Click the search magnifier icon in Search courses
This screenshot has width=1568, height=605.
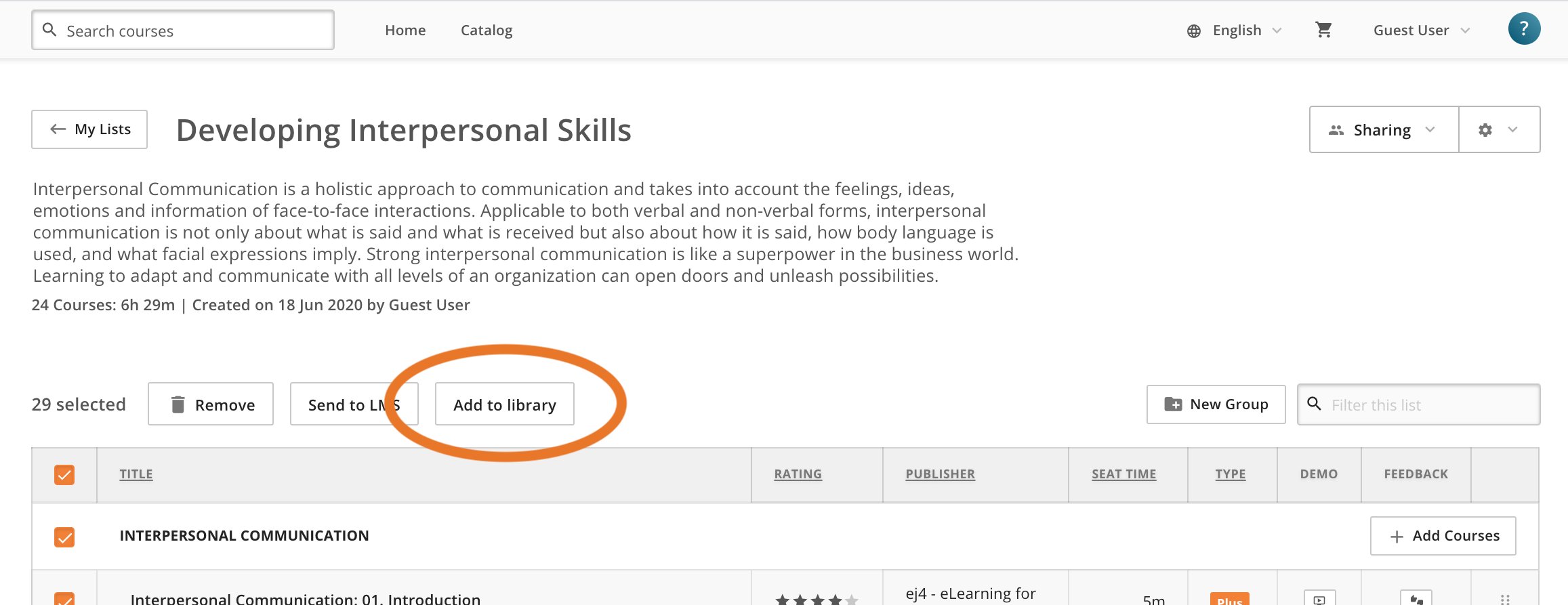pos(49,30)
